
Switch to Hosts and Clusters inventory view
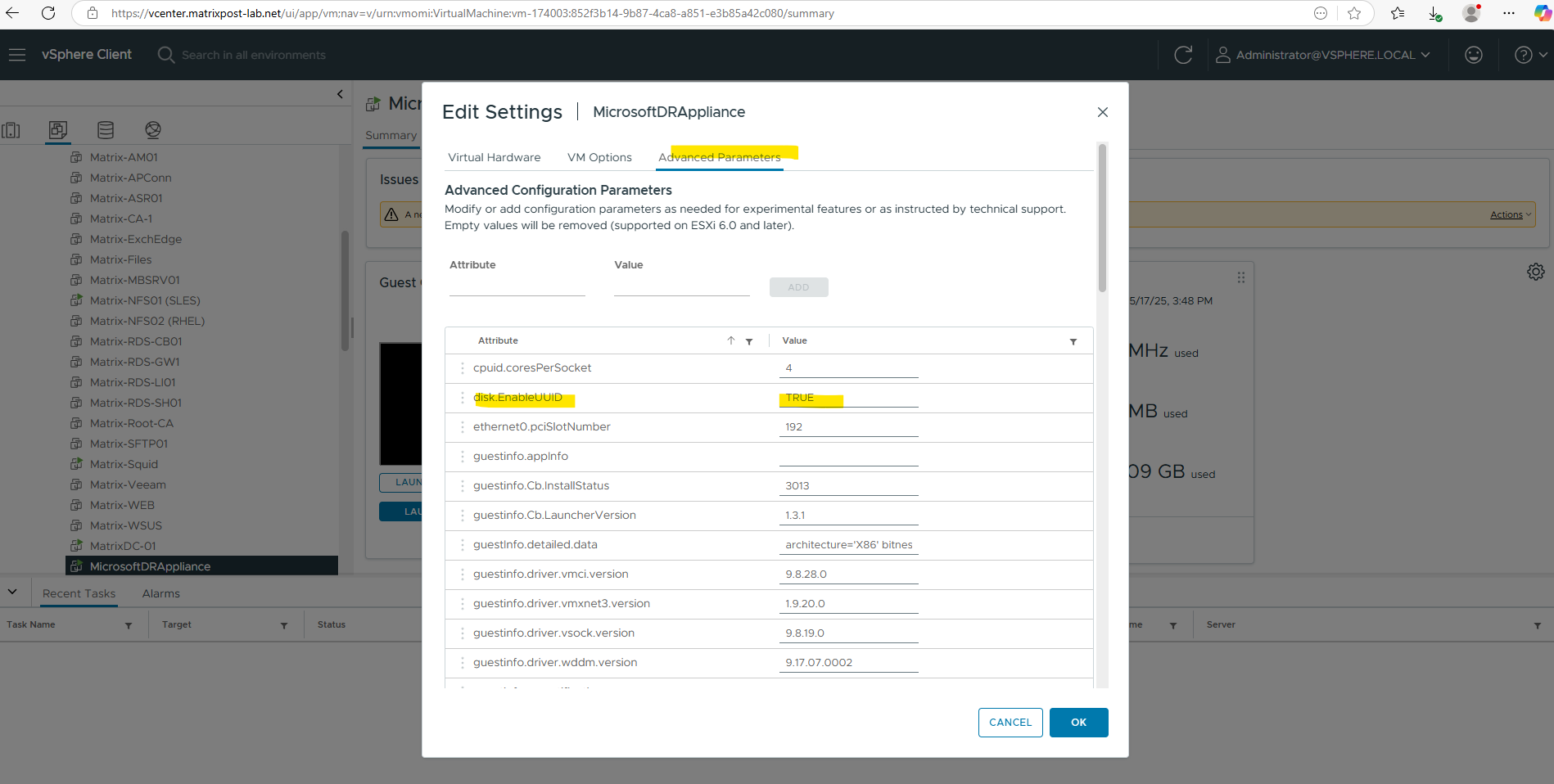[x=11, y=130]
